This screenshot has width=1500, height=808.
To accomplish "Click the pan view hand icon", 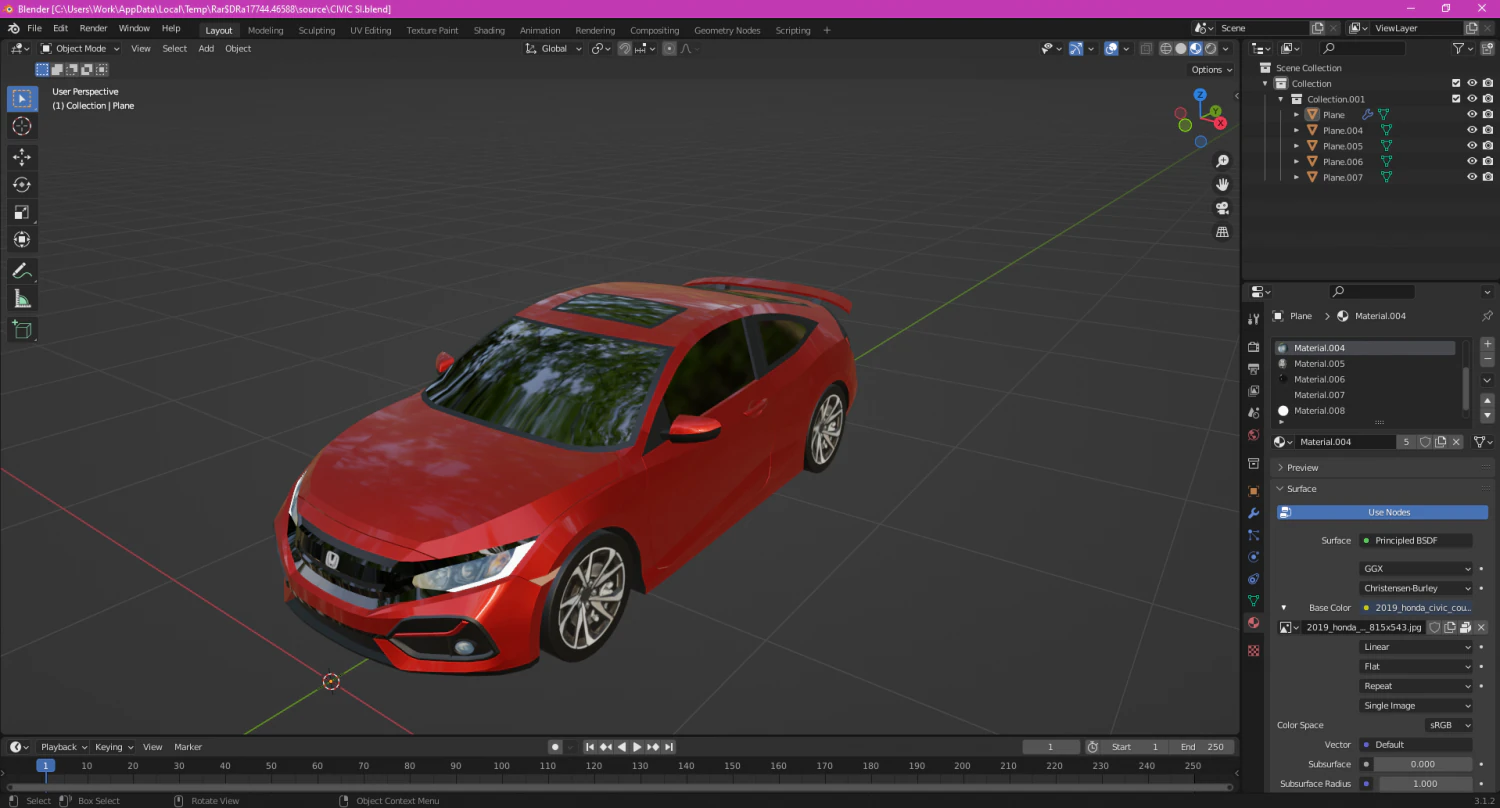I will 1222,184.
